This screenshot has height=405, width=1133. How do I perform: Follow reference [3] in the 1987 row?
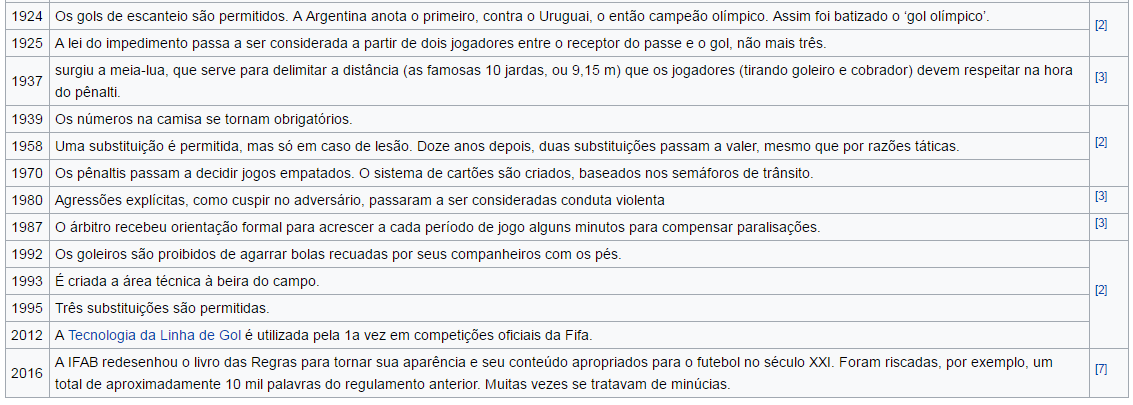tap(1101, 223)
